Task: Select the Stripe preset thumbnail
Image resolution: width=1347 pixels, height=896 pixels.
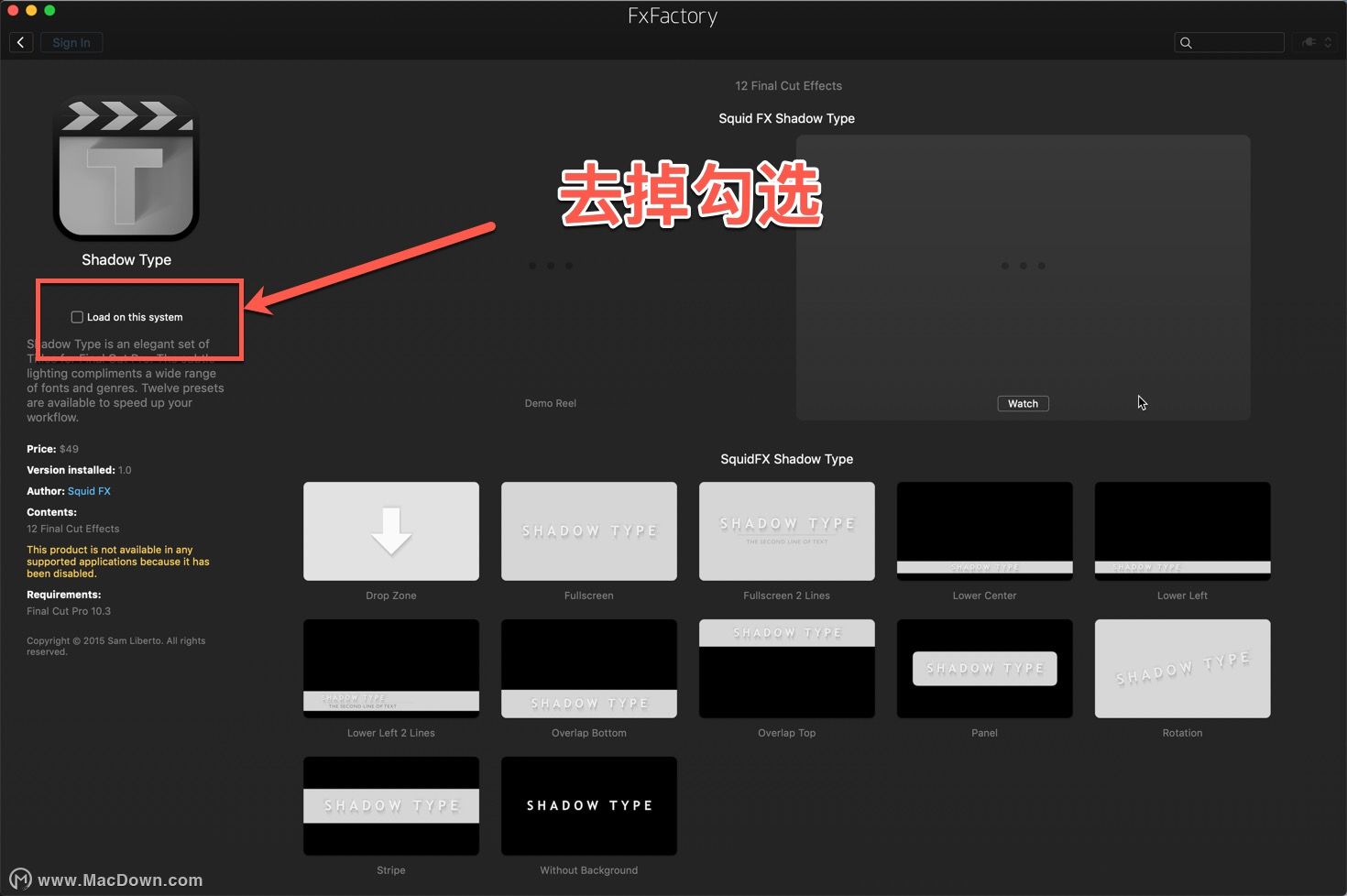Action: [x=391, y=806]
